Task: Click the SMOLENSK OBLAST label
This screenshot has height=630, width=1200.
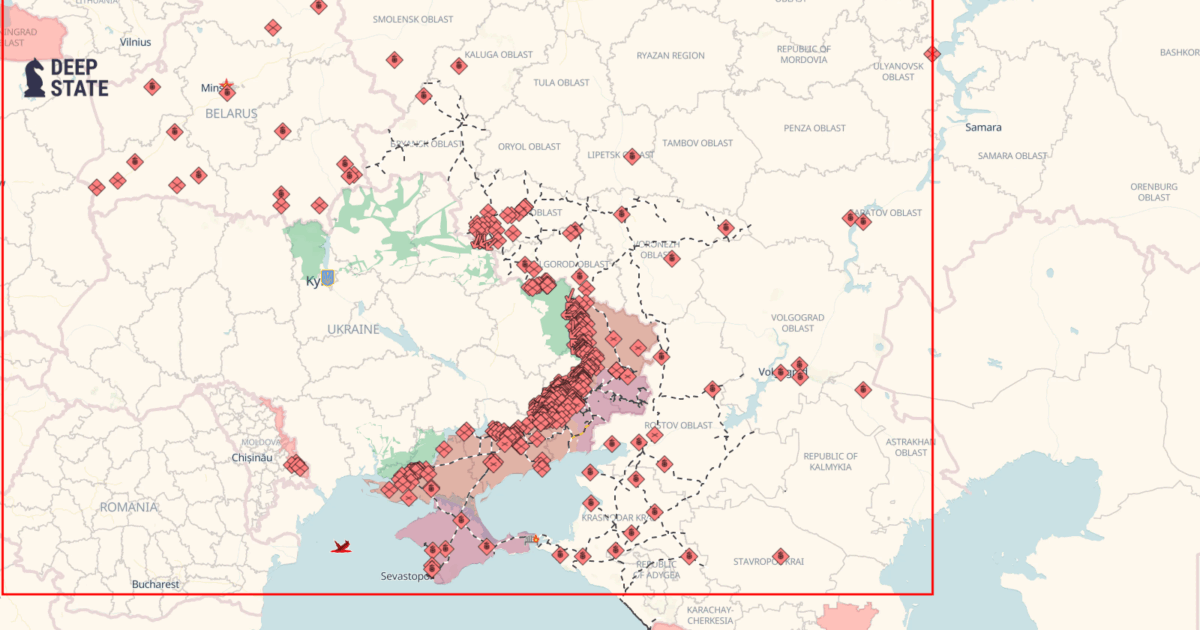Action: point(412,19)
